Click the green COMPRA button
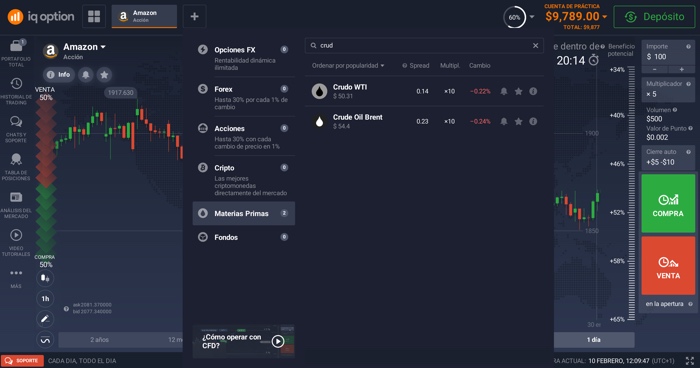 (668, 203)
